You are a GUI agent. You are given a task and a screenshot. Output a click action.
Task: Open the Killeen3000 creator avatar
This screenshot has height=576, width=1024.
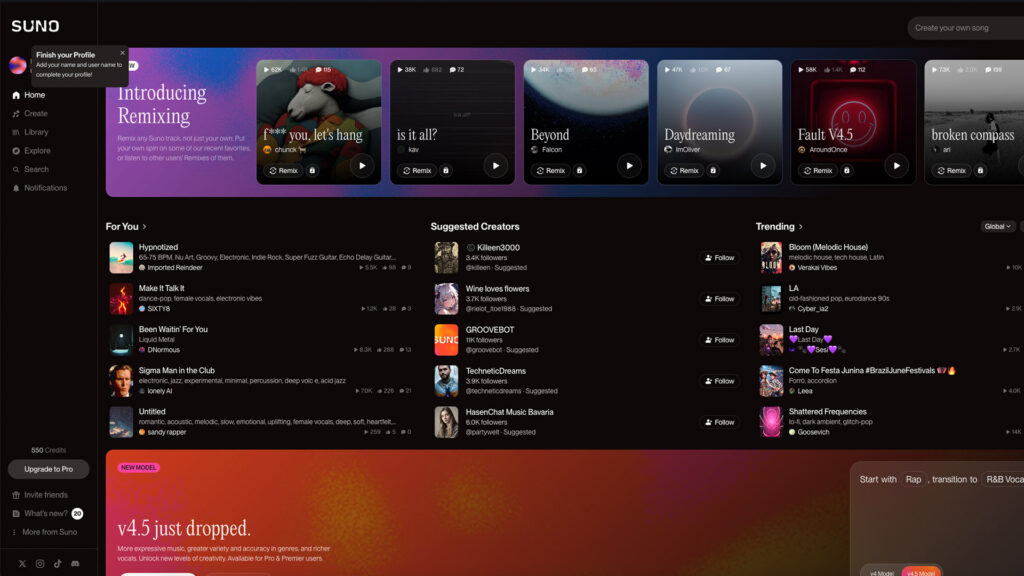tap(446, 257)
